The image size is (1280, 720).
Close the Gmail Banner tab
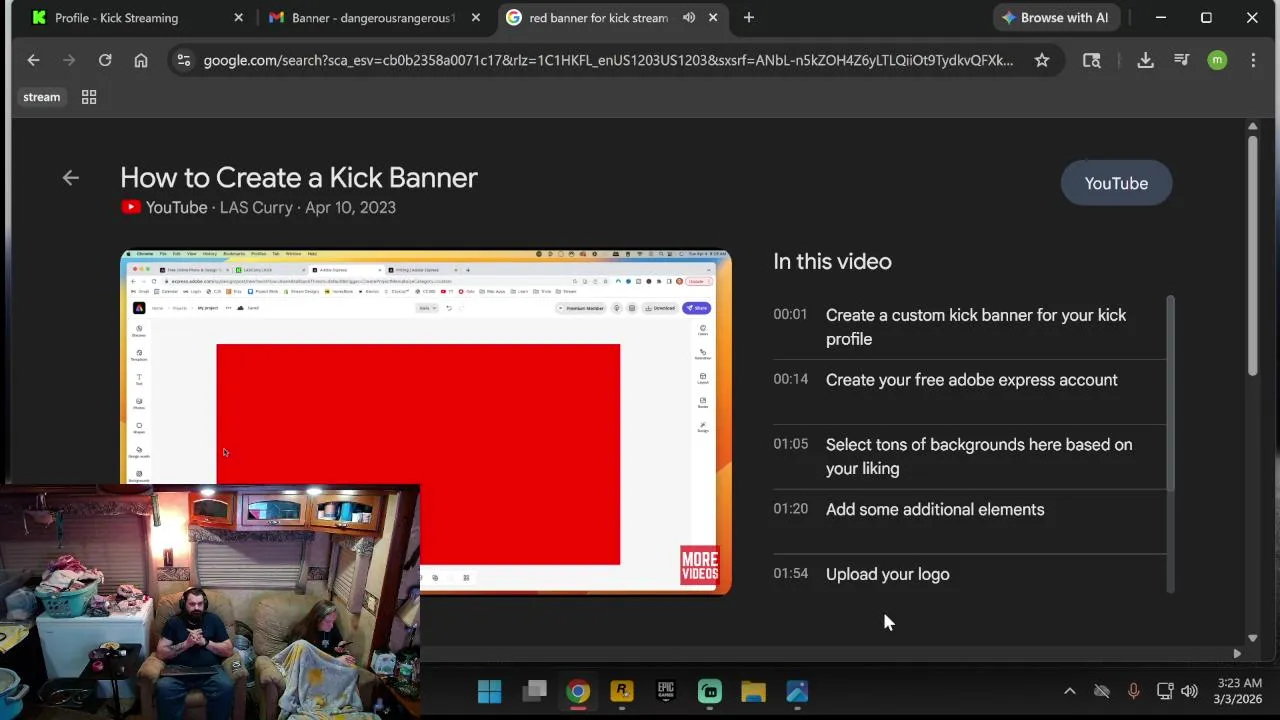(x=476, y=18)
